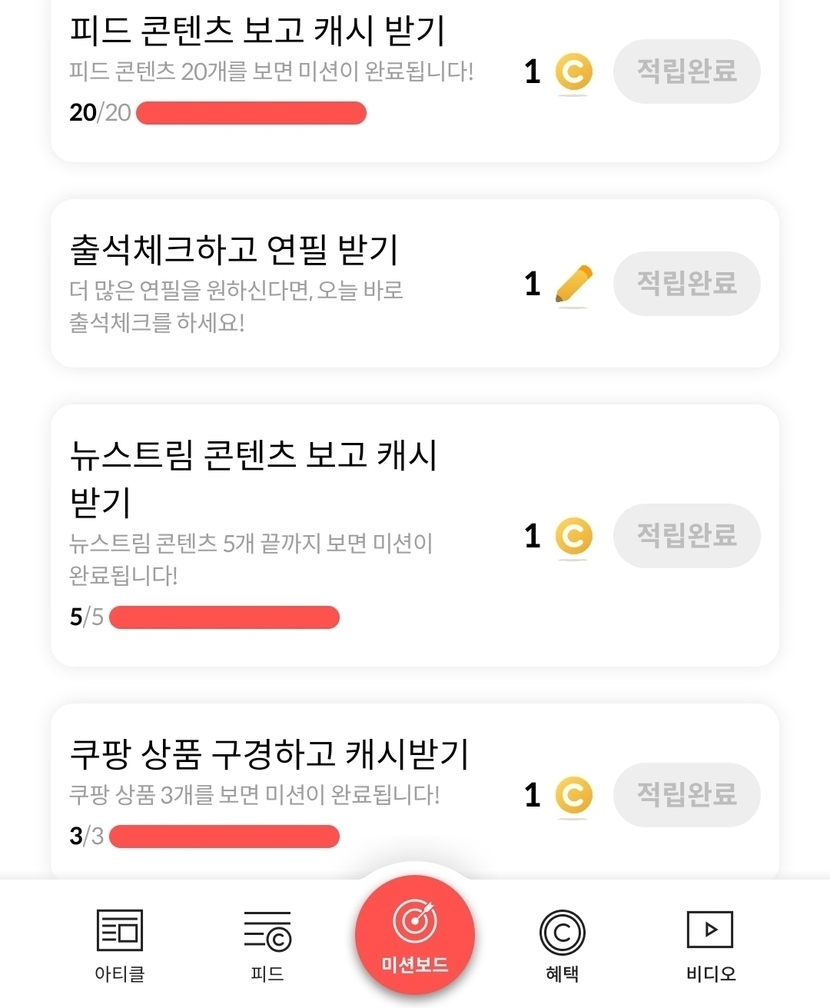Tap the 아티클 newspaper icon
The image size is (830, 1008).
point(119,930)
